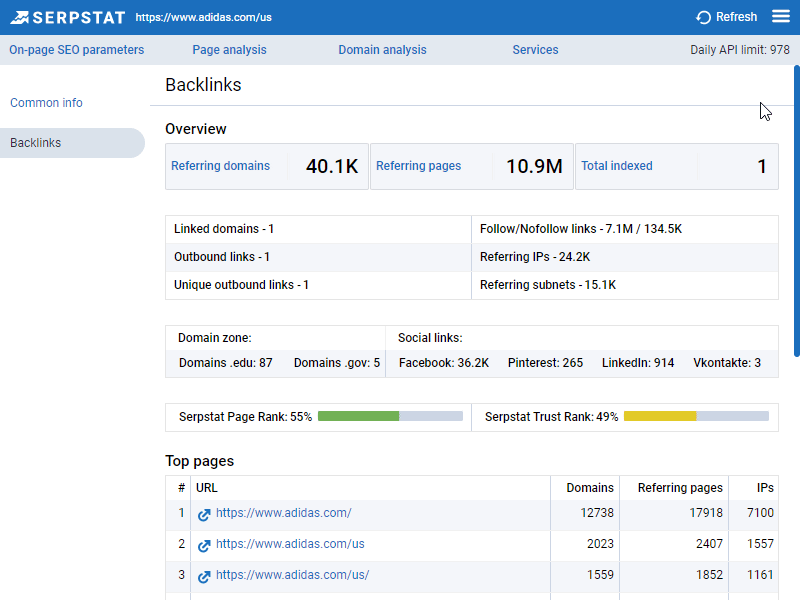Click 'Domains .gov: 5' text

coord(337,363)
